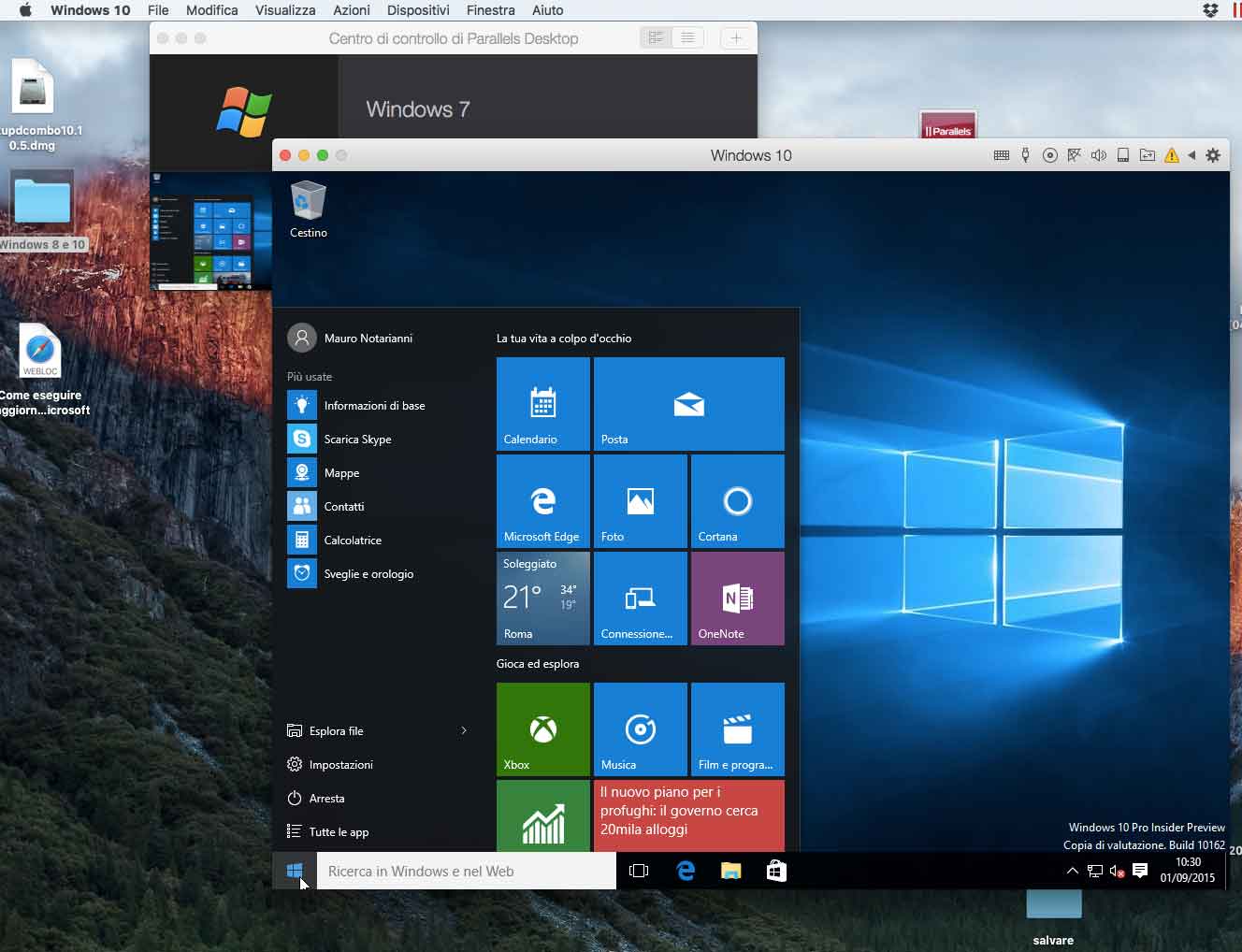The height and width of the screenshot is (952, 1242).
Task: Open the Parallels configuration gear icon
Action: [1213, 155]
